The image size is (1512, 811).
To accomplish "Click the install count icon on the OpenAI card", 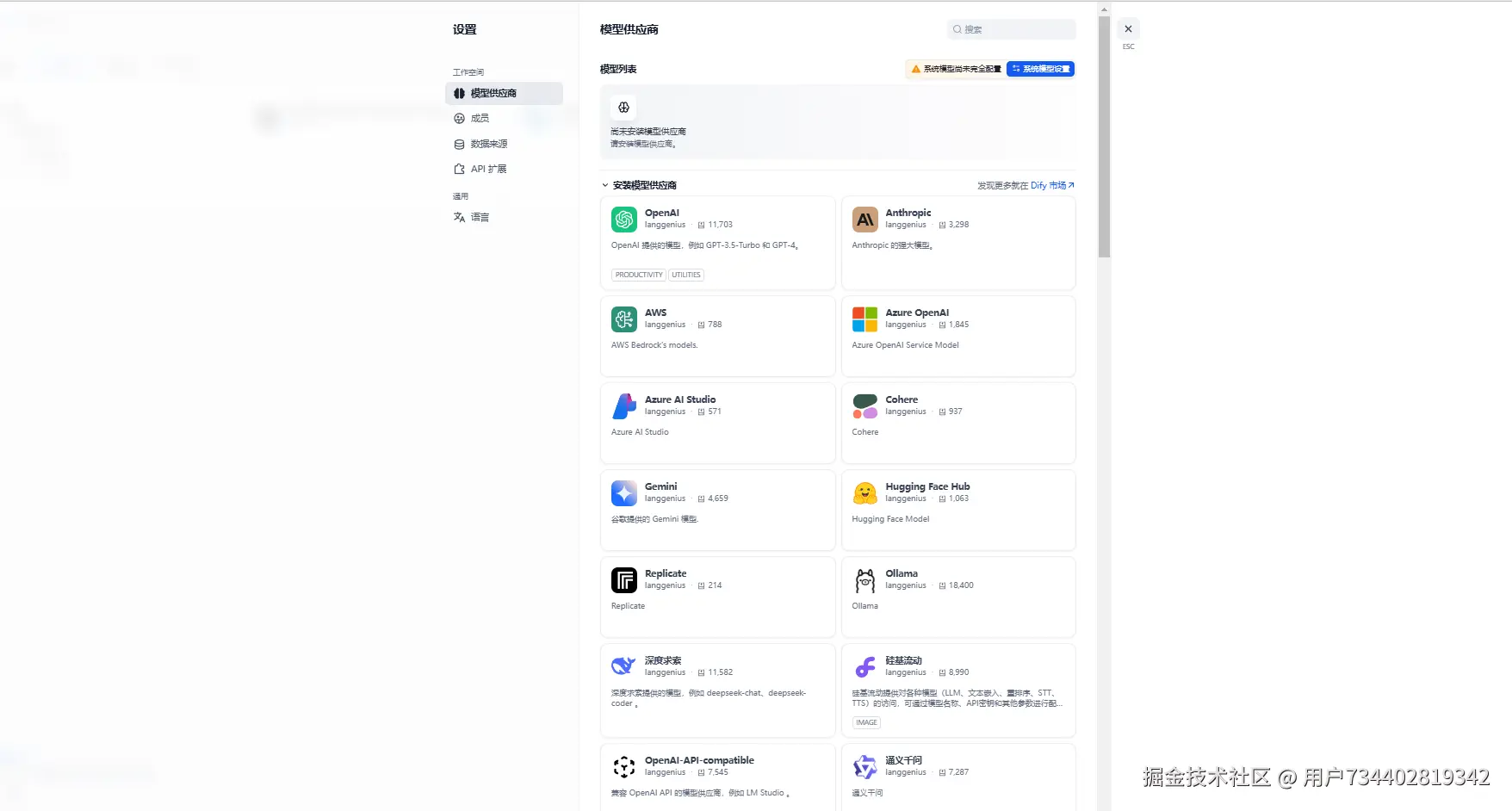I will coord(701,226).
